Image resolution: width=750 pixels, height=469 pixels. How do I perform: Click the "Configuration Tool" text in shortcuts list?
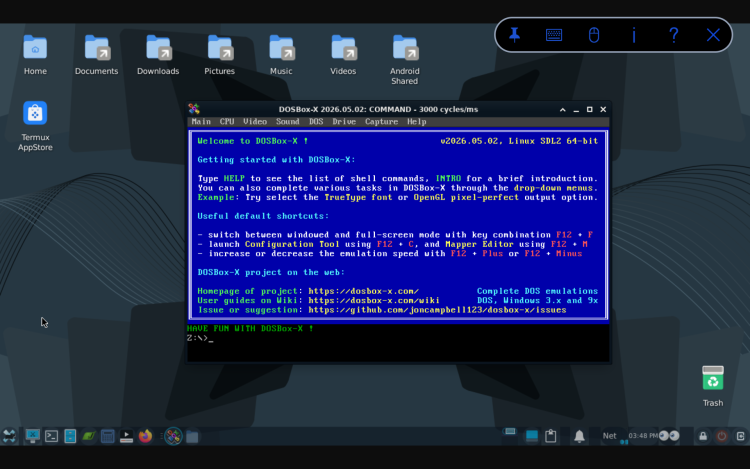[x=292, y=244]
